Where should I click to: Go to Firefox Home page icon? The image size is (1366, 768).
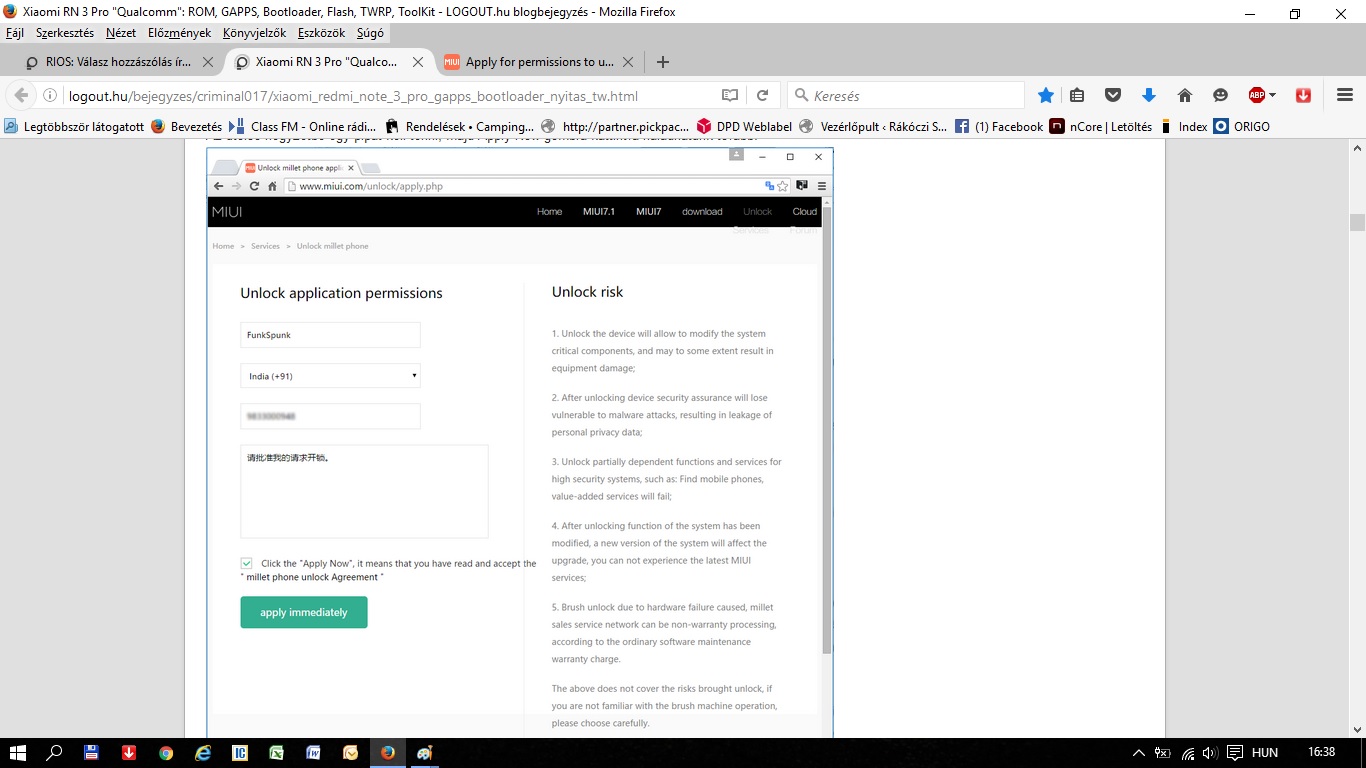1185,95
